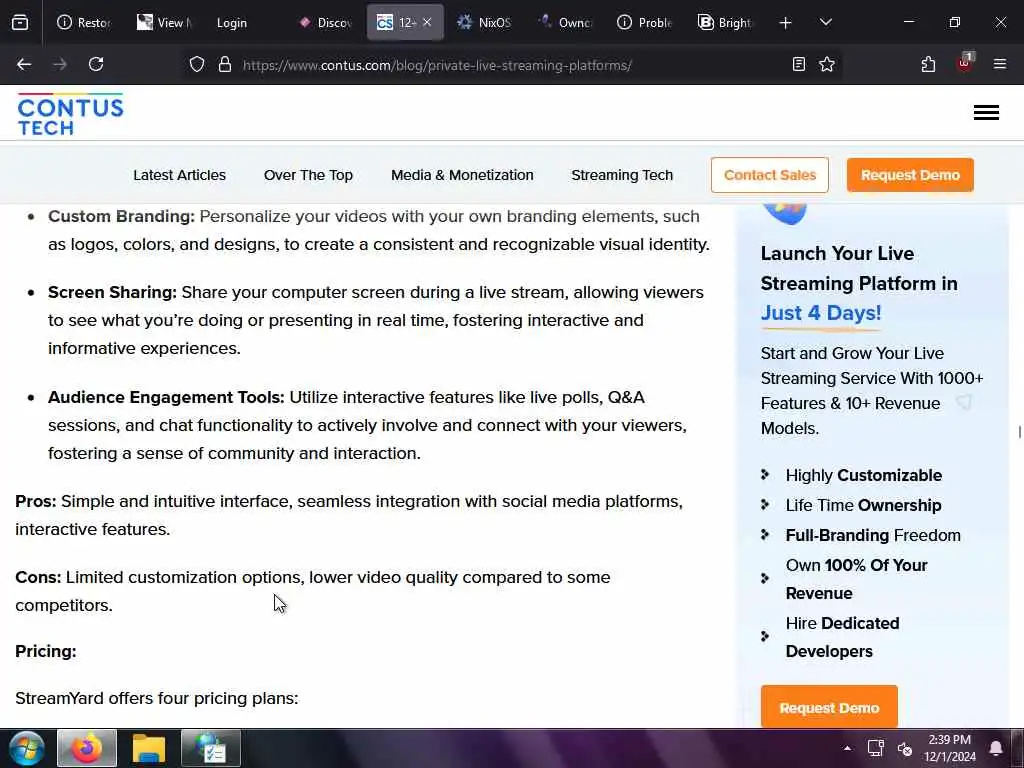1024x768 pixels.
Task: Click Request Demo button in header
Action: pyautogui.click(x=910, y=175)
